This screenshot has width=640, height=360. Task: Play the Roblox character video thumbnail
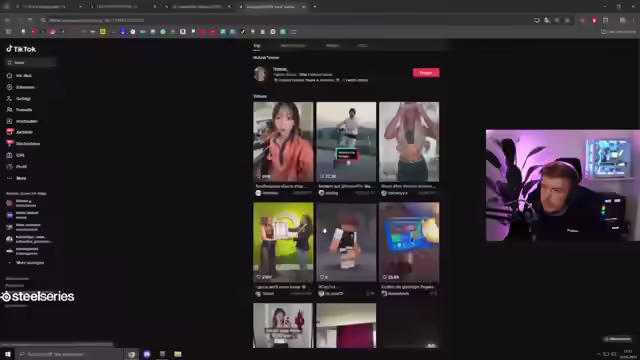click(346, 242)
